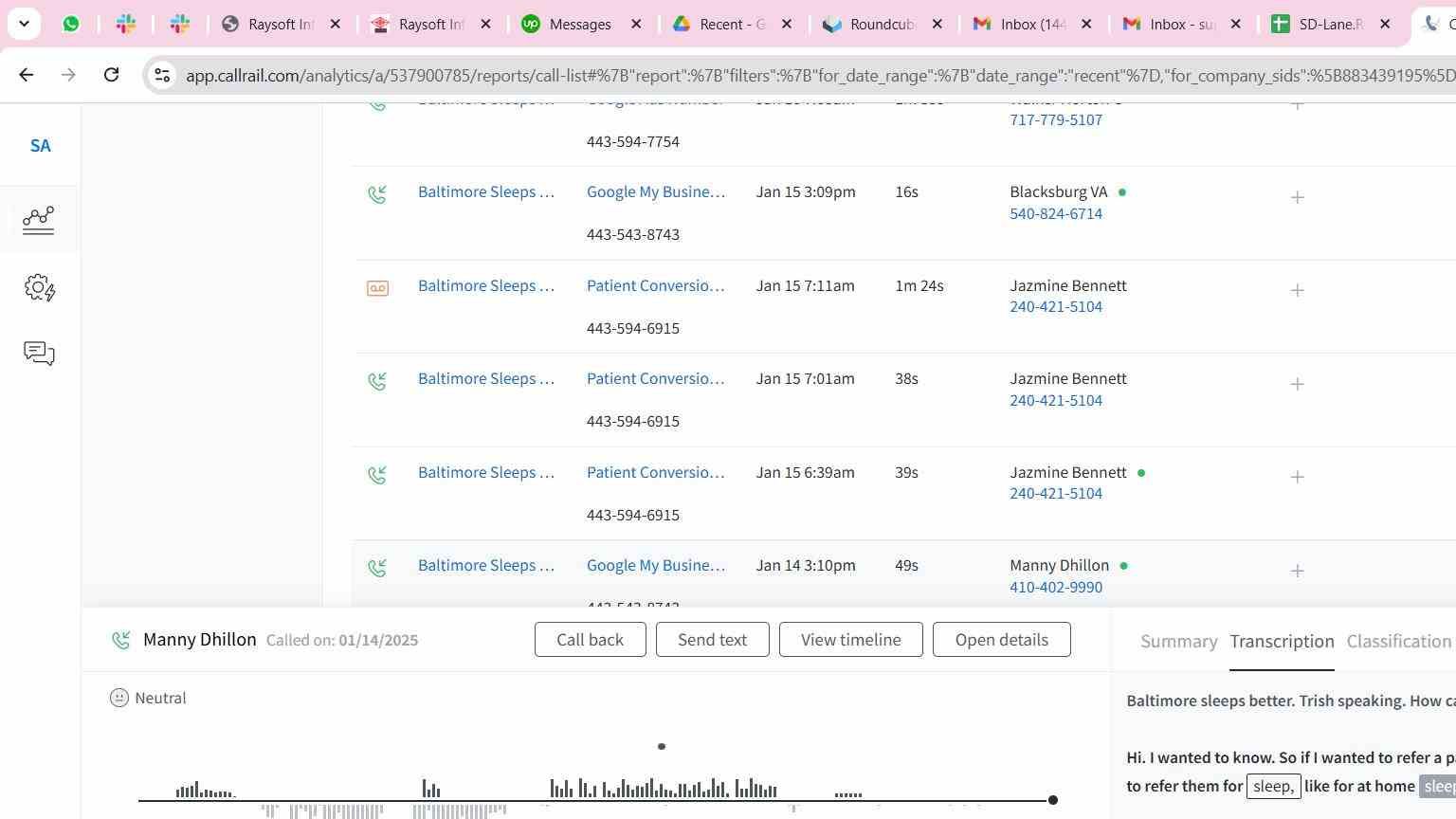
Task: Click phone number 410-402-9990
Action: (x=1056, y=587)
